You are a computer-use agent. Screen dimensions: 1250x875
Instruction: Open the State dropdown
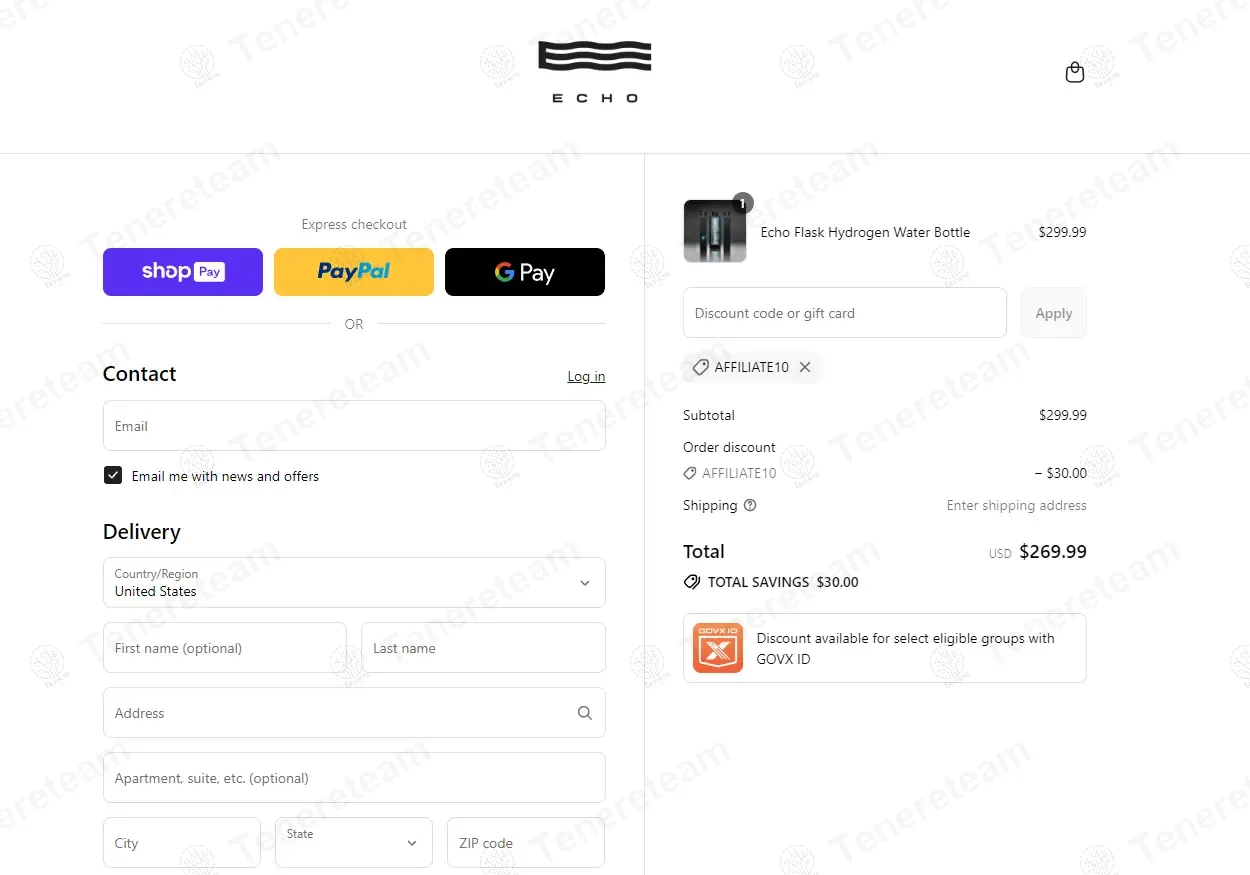pyautogui.click(x=354, y=842)
